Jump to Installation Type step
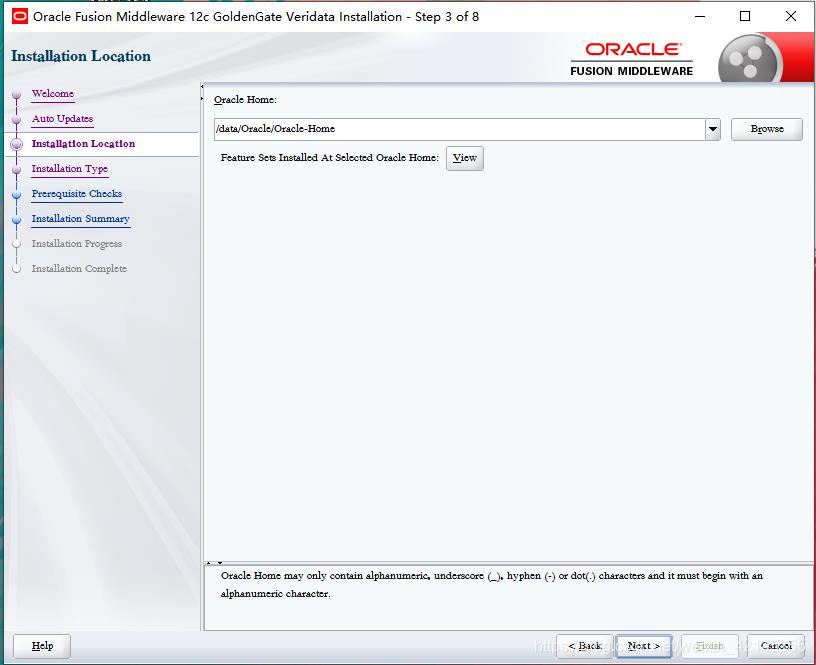Viewport: 816px width, 665px height. click(x=70, y=169)
